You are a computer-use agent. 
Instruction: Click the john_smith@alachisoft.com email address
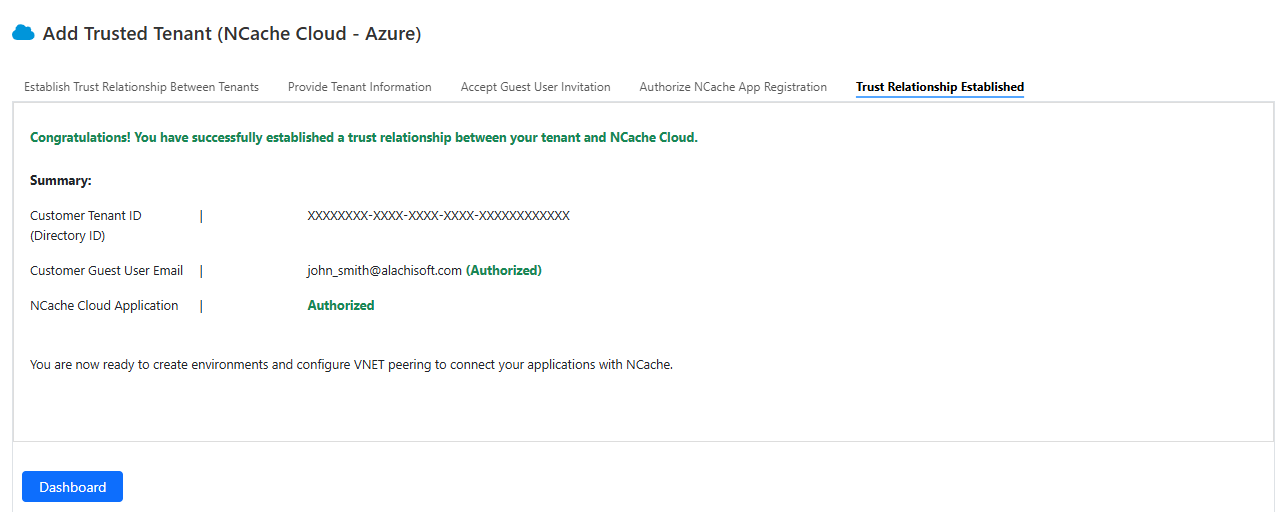384,271
